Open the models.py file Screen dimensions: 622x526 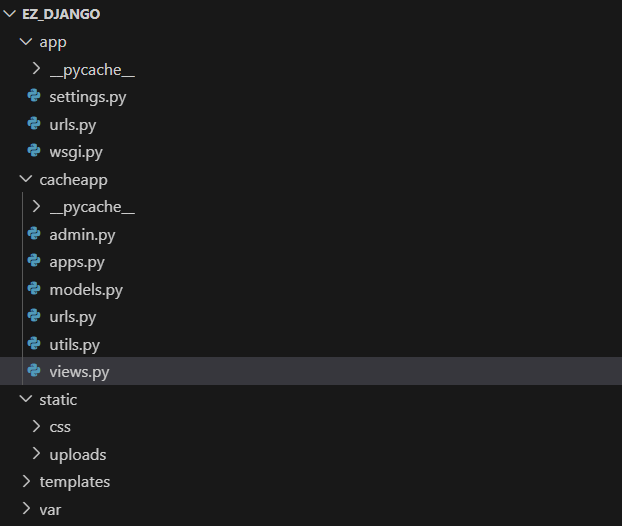click(85, 290)
